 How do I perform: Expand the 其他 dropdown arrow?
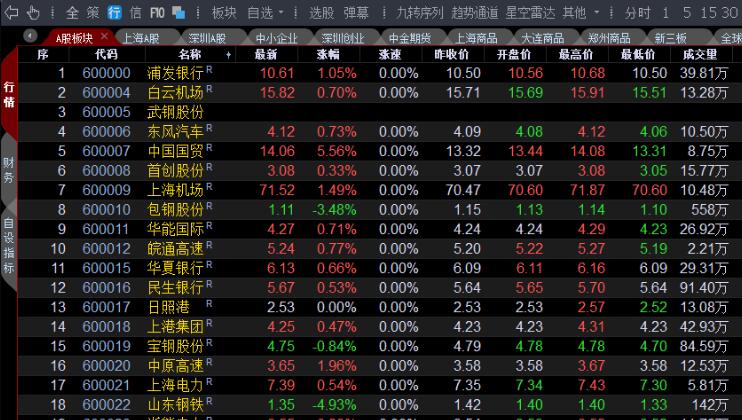pyautogui.click(x=597, y=12)
